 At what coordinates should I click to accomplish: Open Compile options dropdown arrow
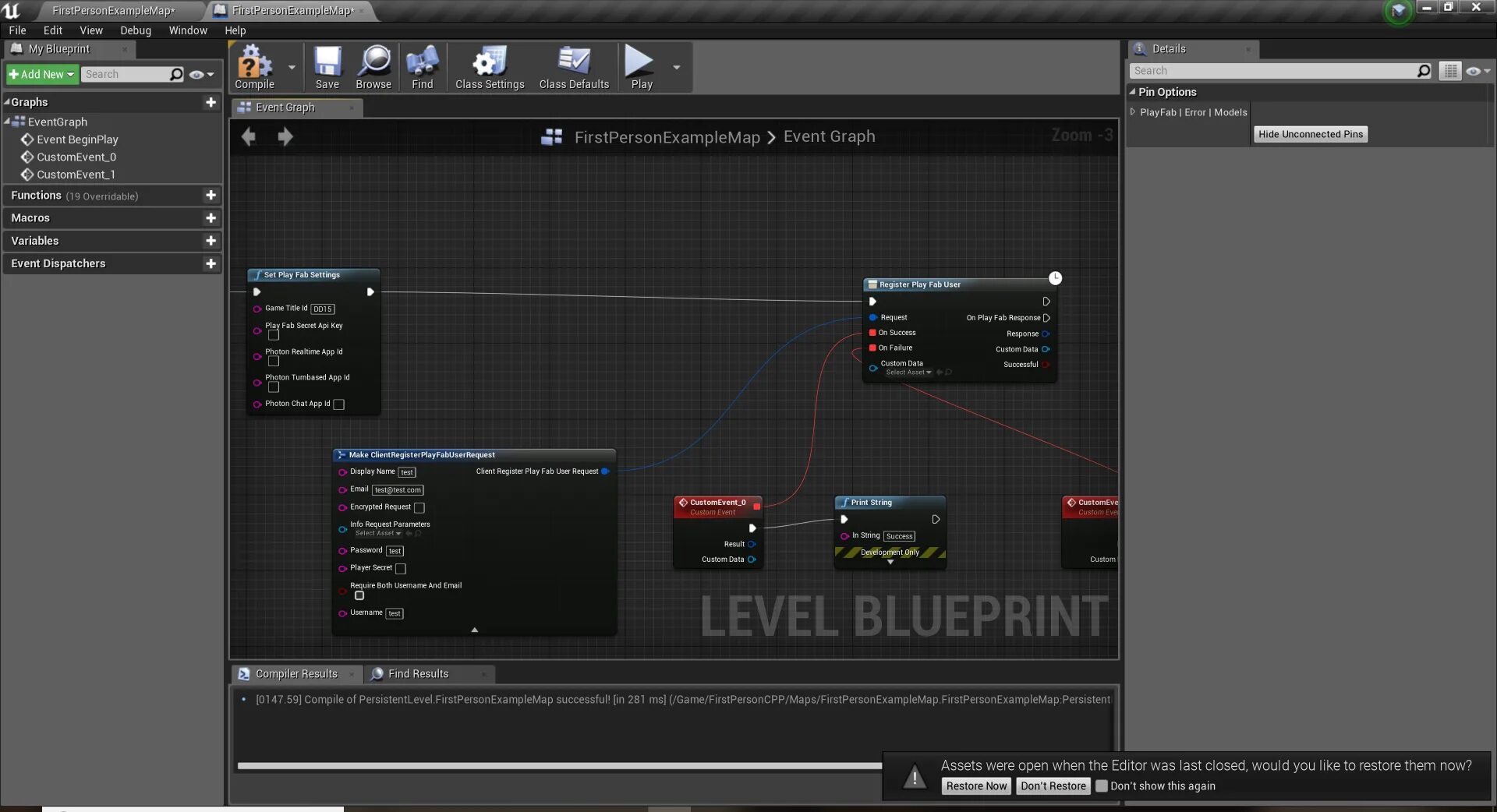pos(292,67)
